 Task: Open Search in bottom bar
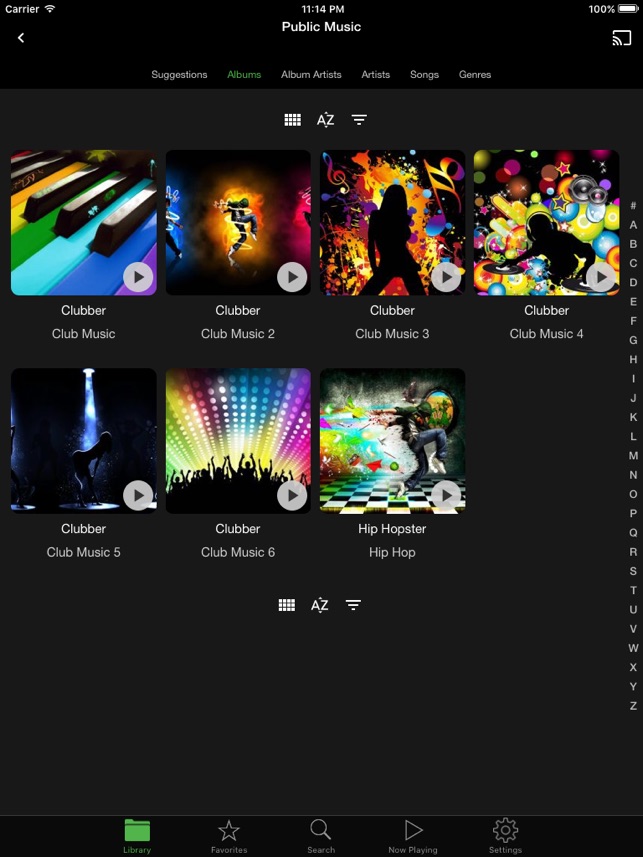[321, 836]
